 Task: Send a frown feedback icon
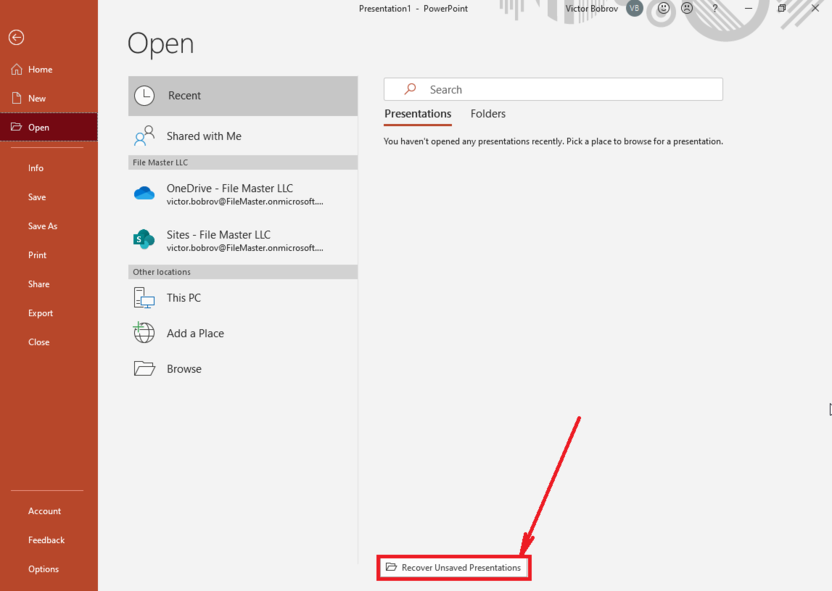pyautogui.click(x=687, y=8)
